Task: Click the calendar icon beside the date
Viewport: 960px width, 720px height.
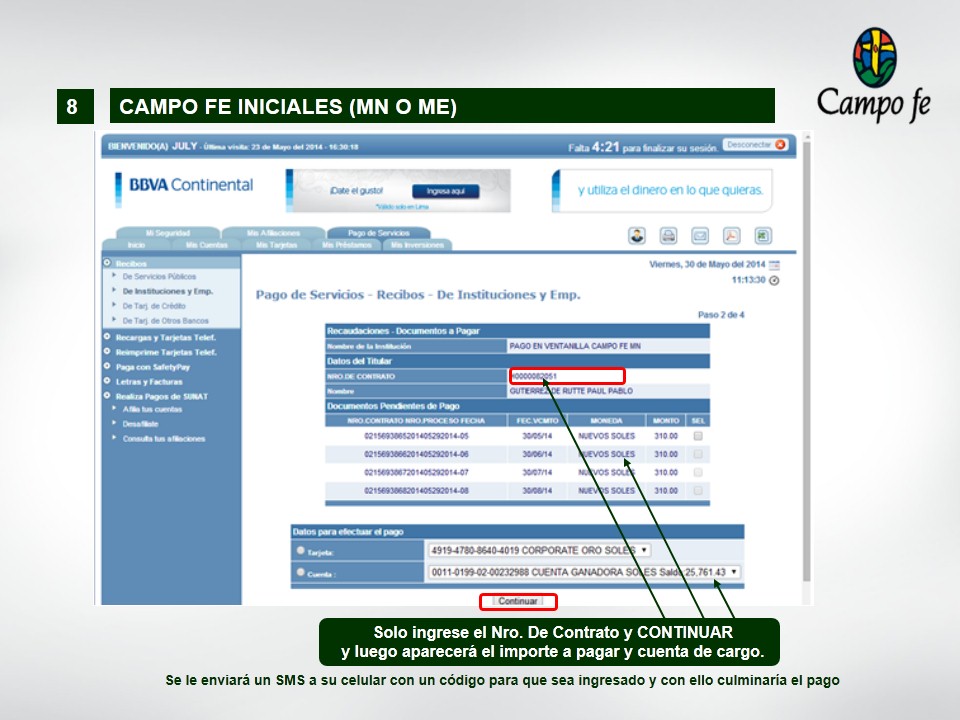Action: click(774, 265)
